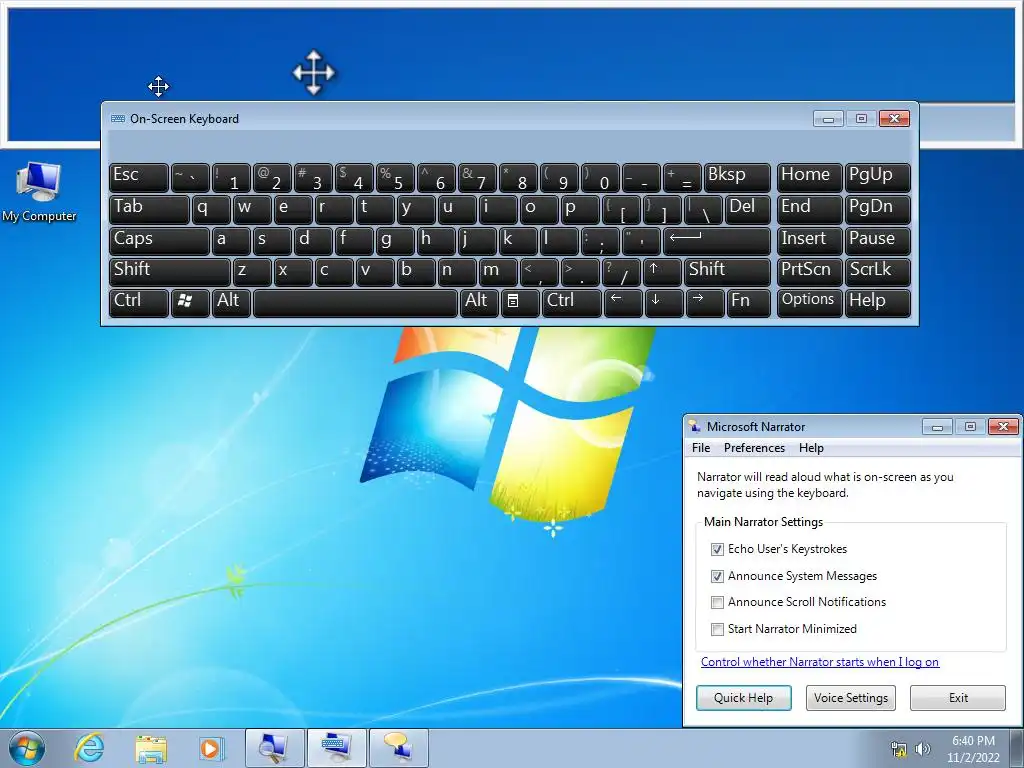Click the right arrow key
The width and height of the screenshot is (1024, 768).
[x=705, y=303]
